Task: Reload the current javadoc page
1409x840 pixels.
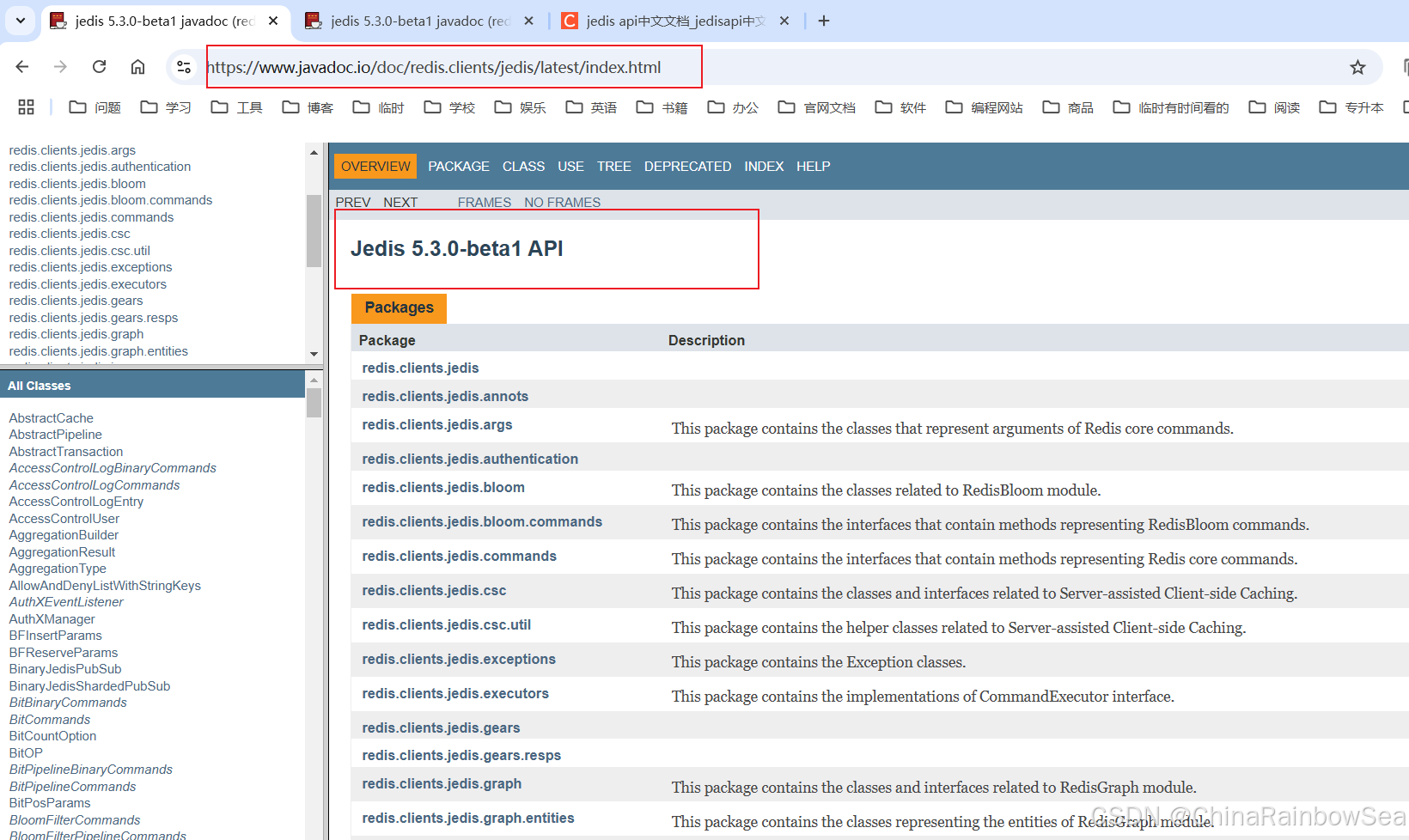Action: 98,66
